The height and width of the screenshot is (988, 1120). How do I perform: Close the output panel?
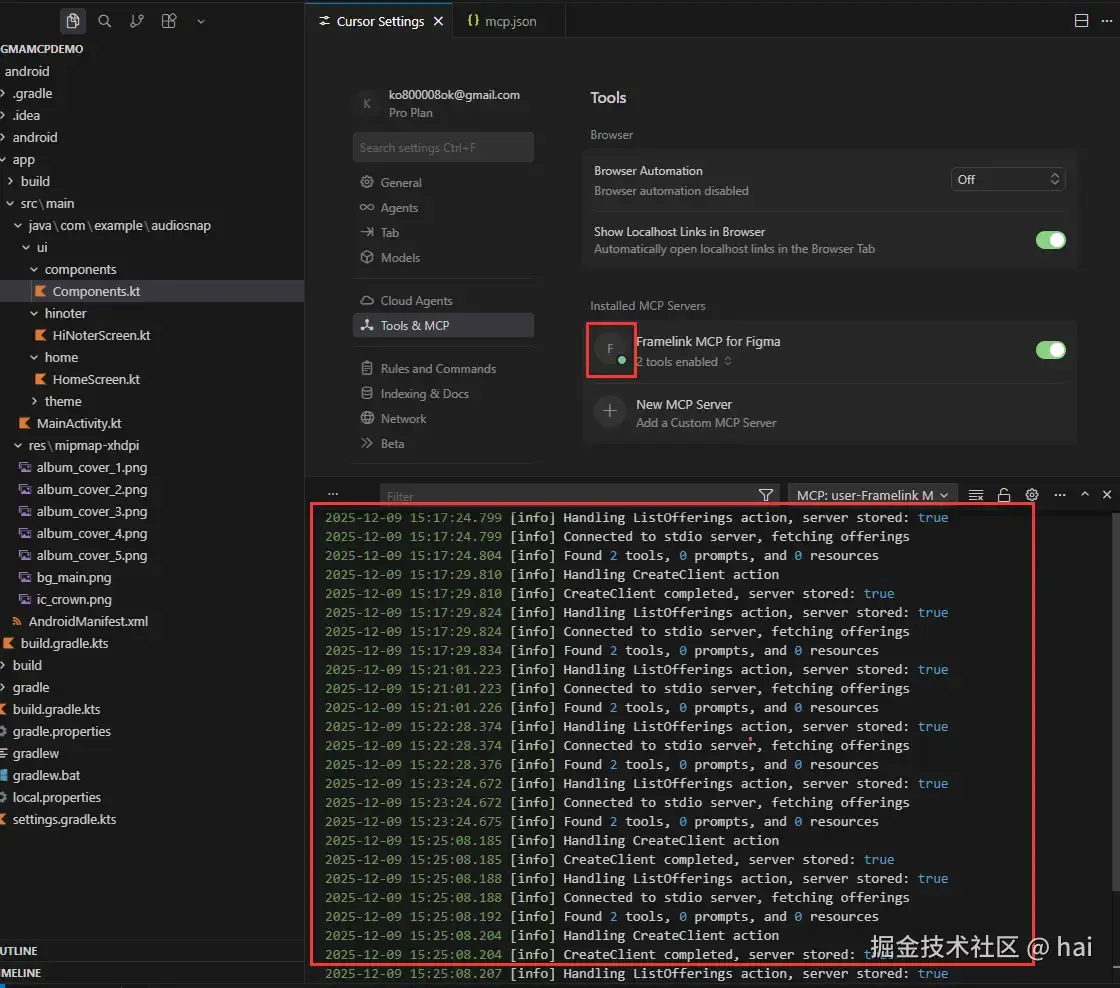pyautogui.click(x=1106, y=494)
